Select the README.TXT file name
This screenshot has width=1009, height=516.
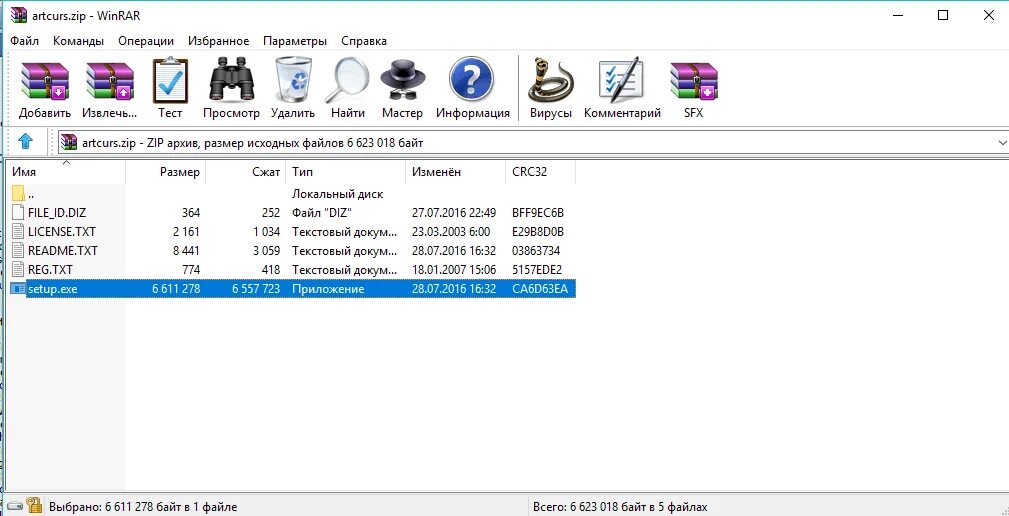pyautogui.click(x=62, y=251)
